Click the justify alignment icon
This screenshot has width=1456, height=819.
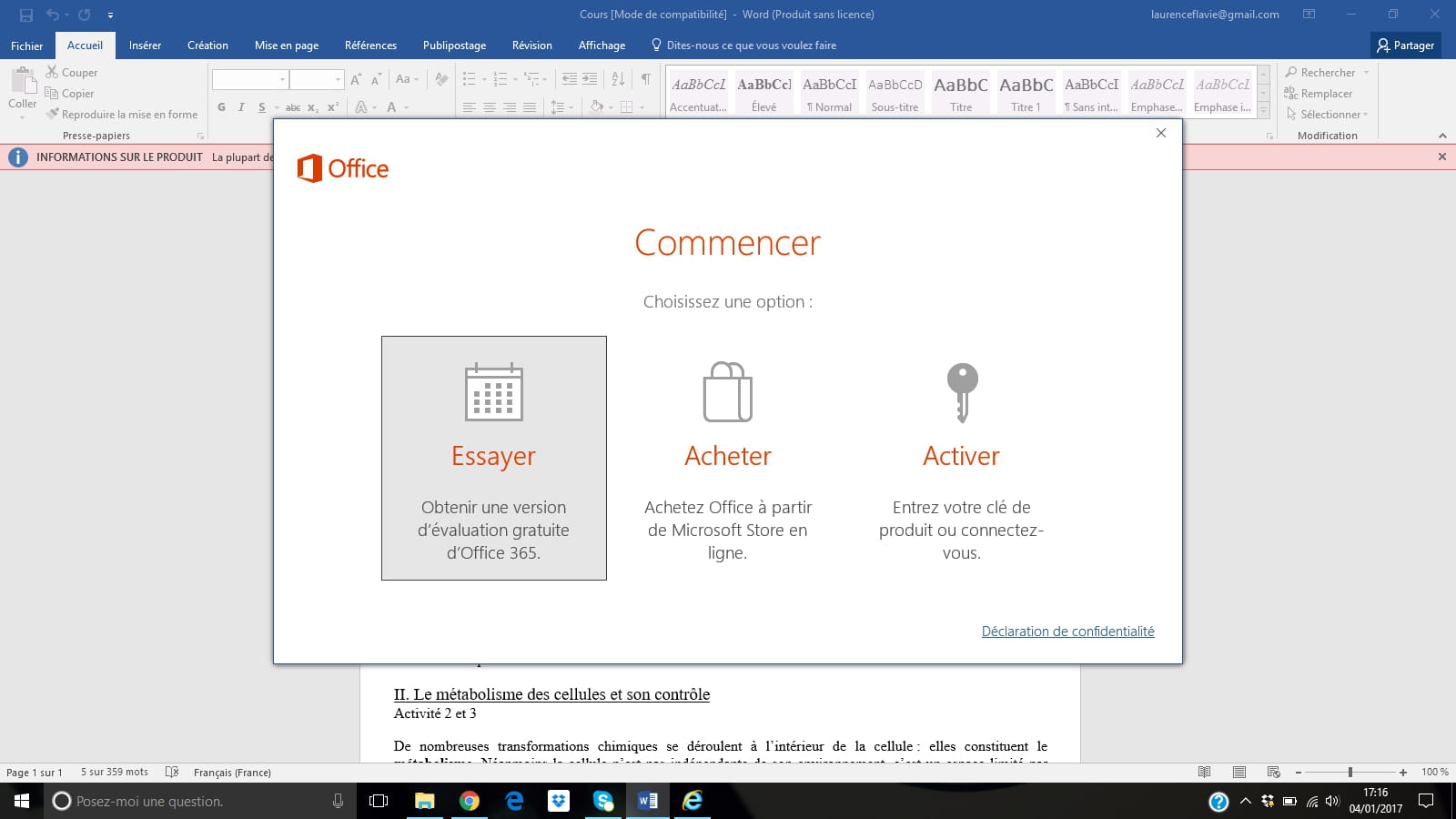click(x=530, y=107)
